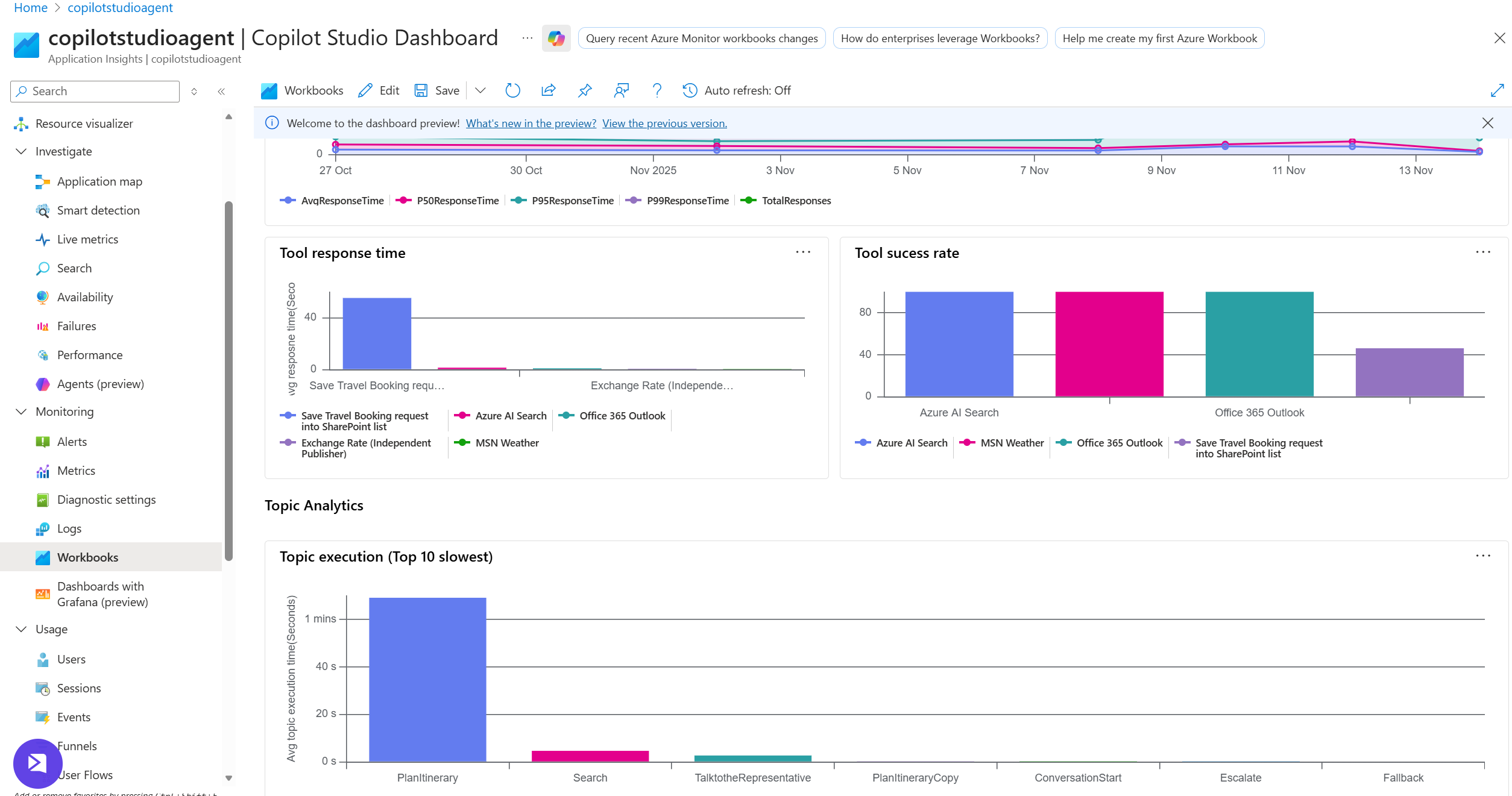
Task: Open the Application map
Action: (99, 181)
